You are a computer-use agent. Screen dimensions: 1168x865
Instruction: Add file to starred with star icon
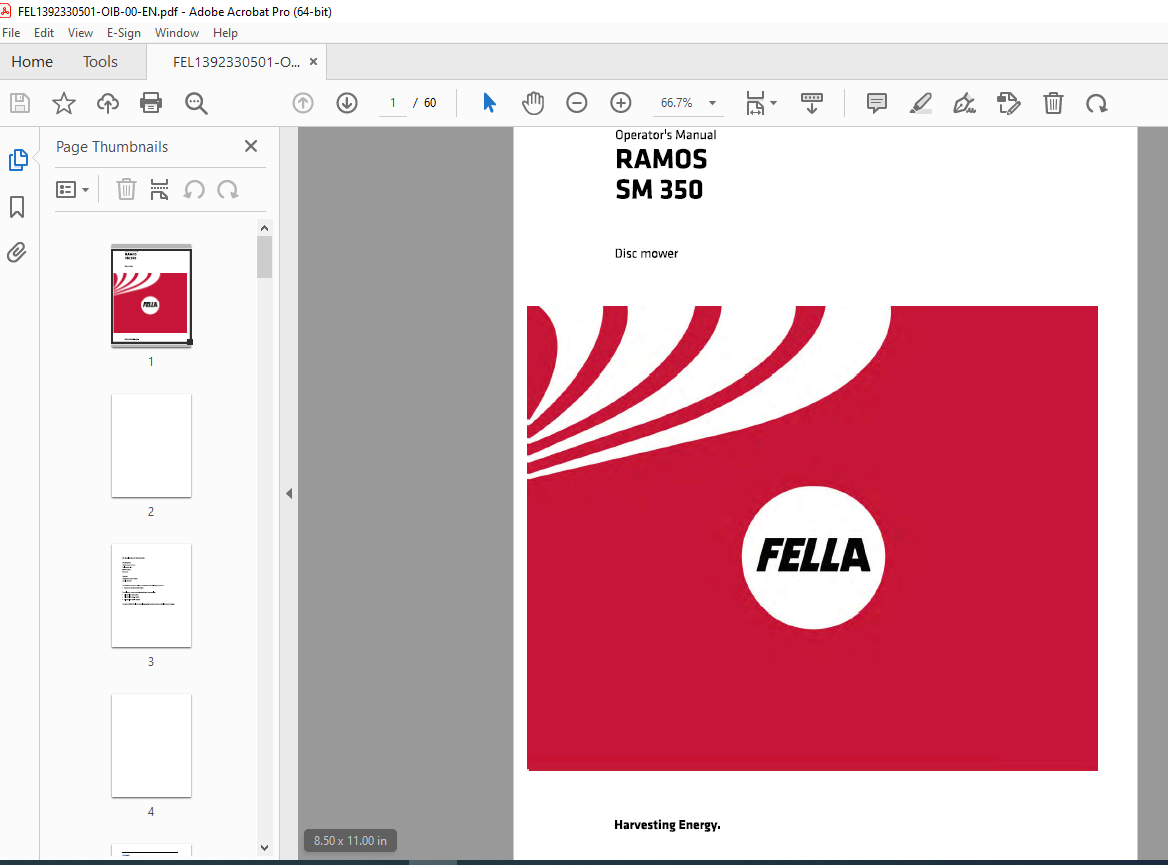(64, 103)
